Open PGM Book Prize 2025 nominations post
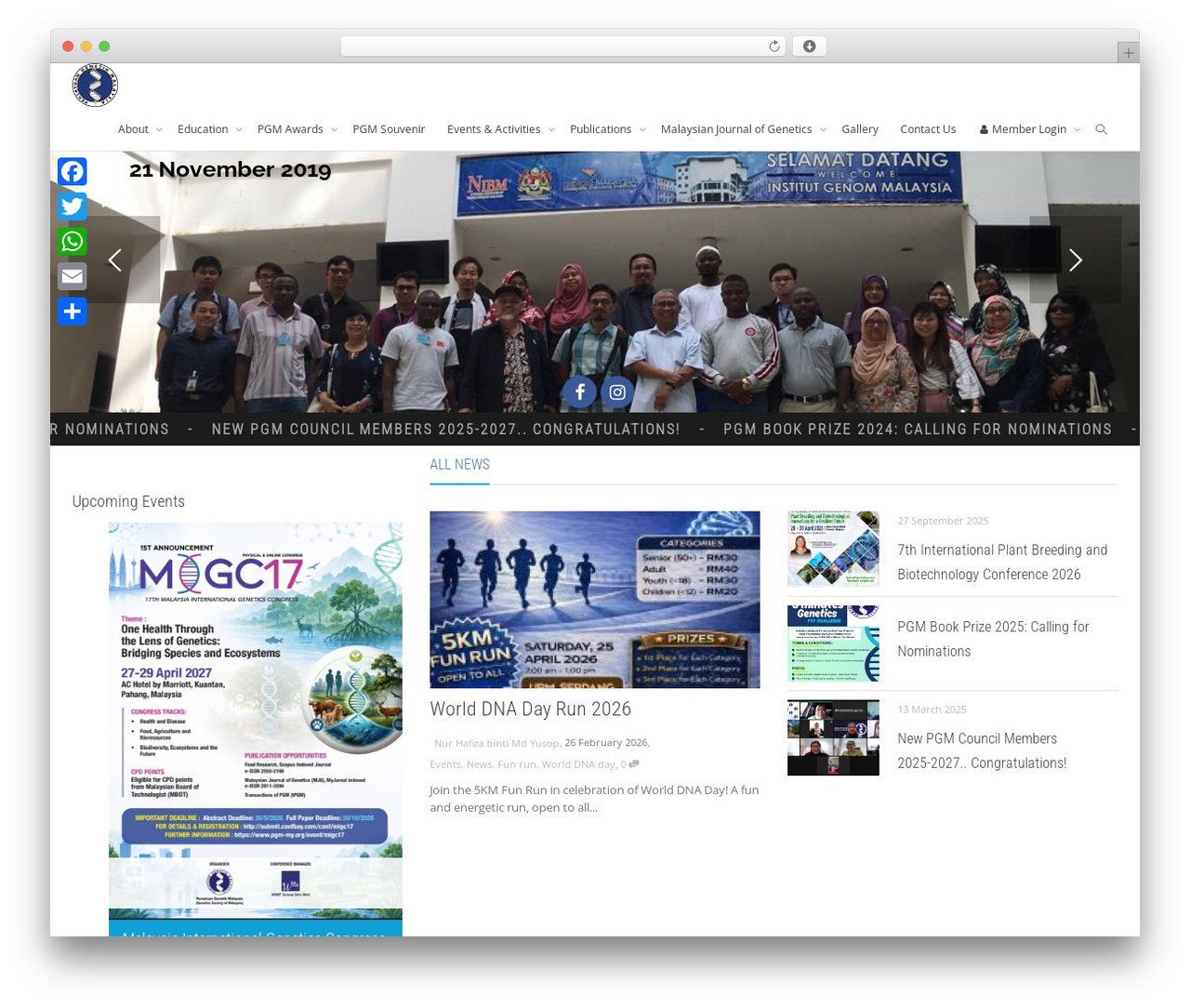 point(993,640)
